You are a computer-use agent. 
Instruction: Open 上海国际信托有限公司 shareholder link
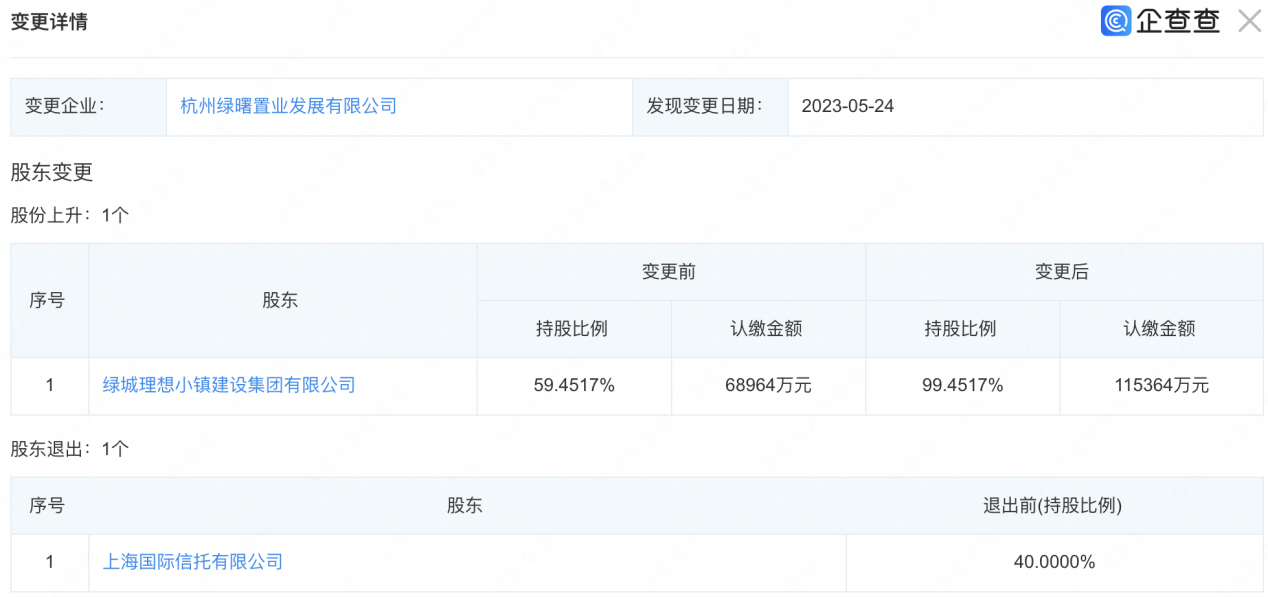pyautogui.click(x=193, y=562)
